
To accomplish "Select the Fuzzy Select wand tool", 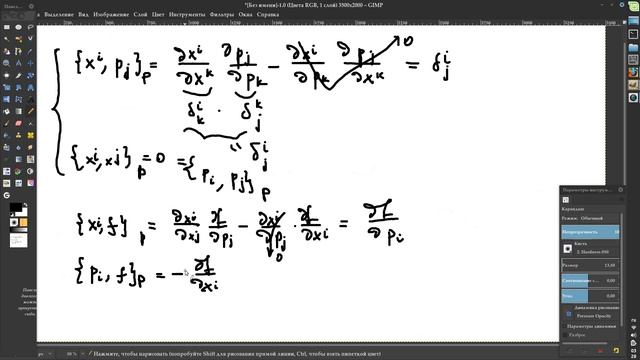I will 7,39.
